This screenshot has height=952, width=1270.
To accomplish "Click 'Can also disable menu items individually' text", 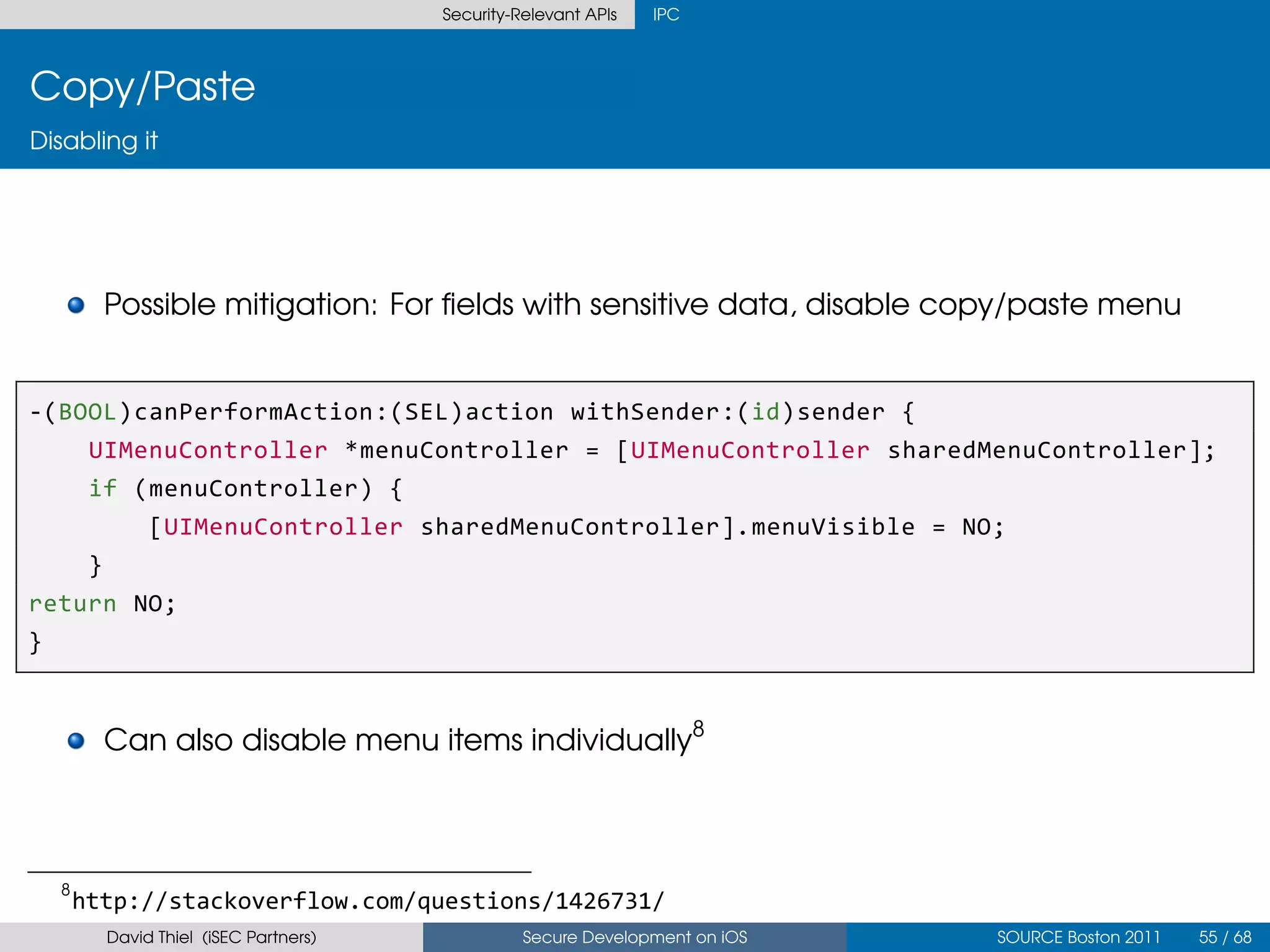I will (397, 740).
